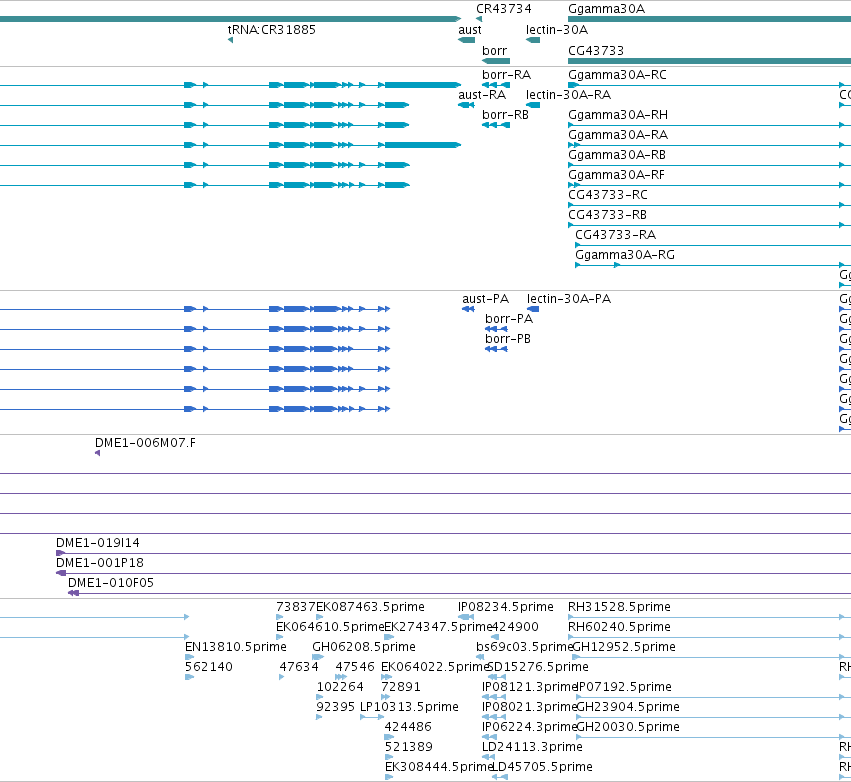Click the RH31528.5prime EST label
This screenshot has height=782, width=851.
[x=619, y=607]
